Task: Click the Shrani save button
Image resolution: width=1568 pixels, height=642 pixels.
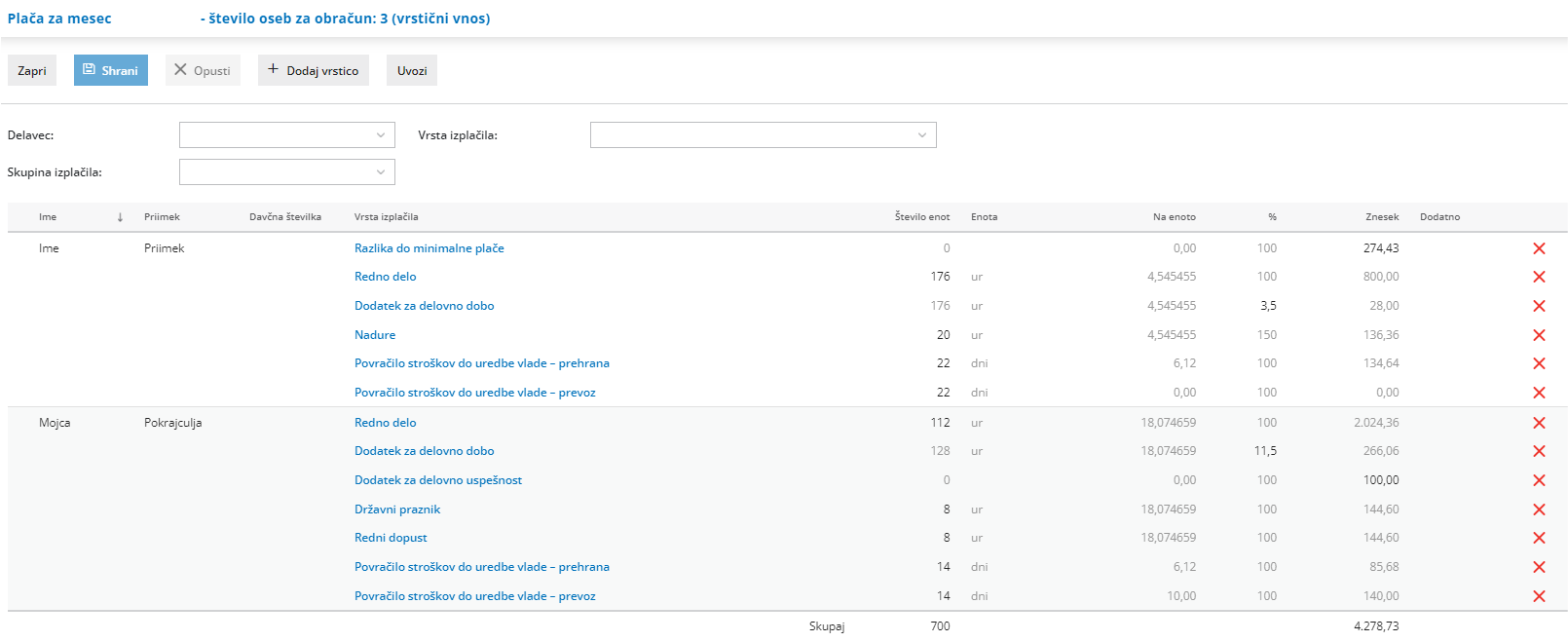Action: coord(111,70)
